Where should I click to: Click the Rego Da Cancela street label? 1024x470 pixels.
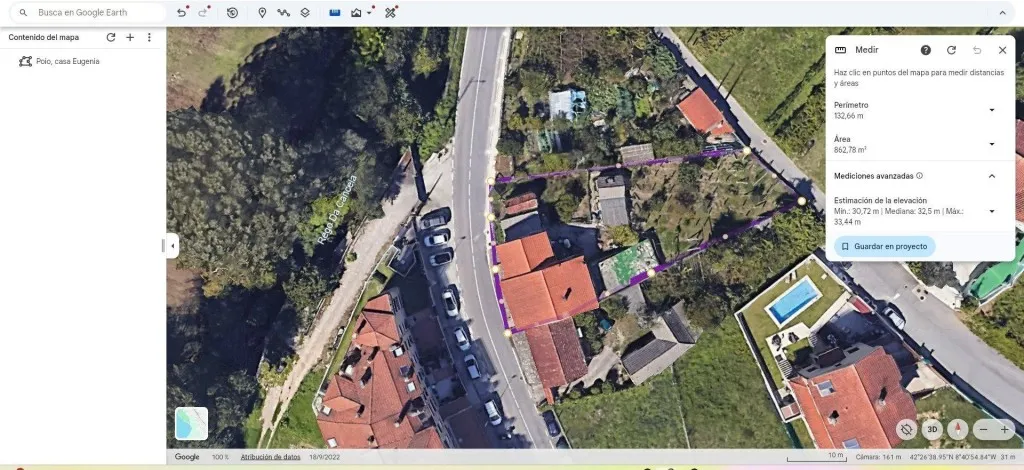pos(337,210)
